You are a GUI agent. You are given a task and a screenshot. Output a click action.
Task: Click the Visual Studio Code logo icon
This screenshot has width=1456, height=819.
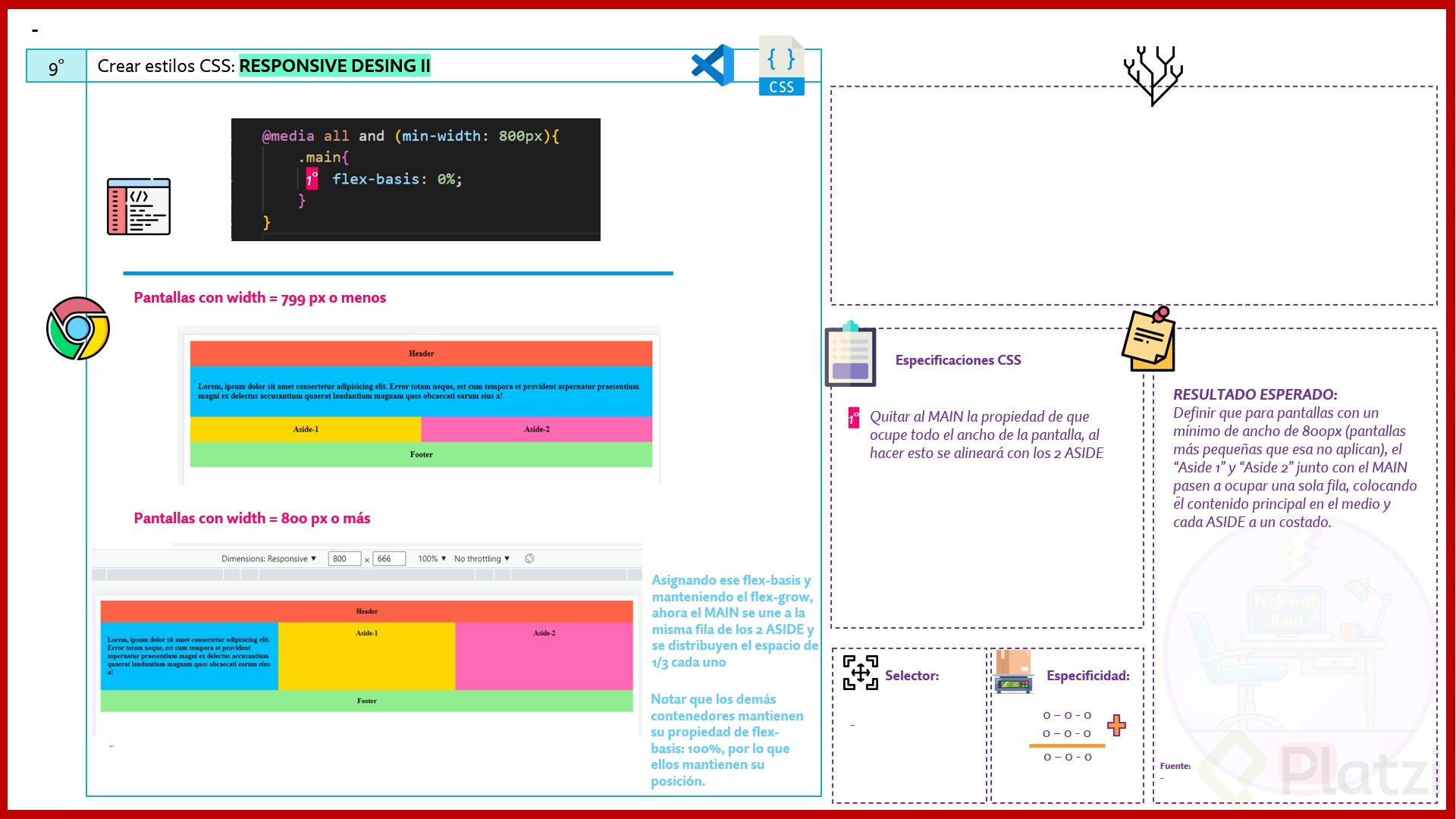[713, 65]
